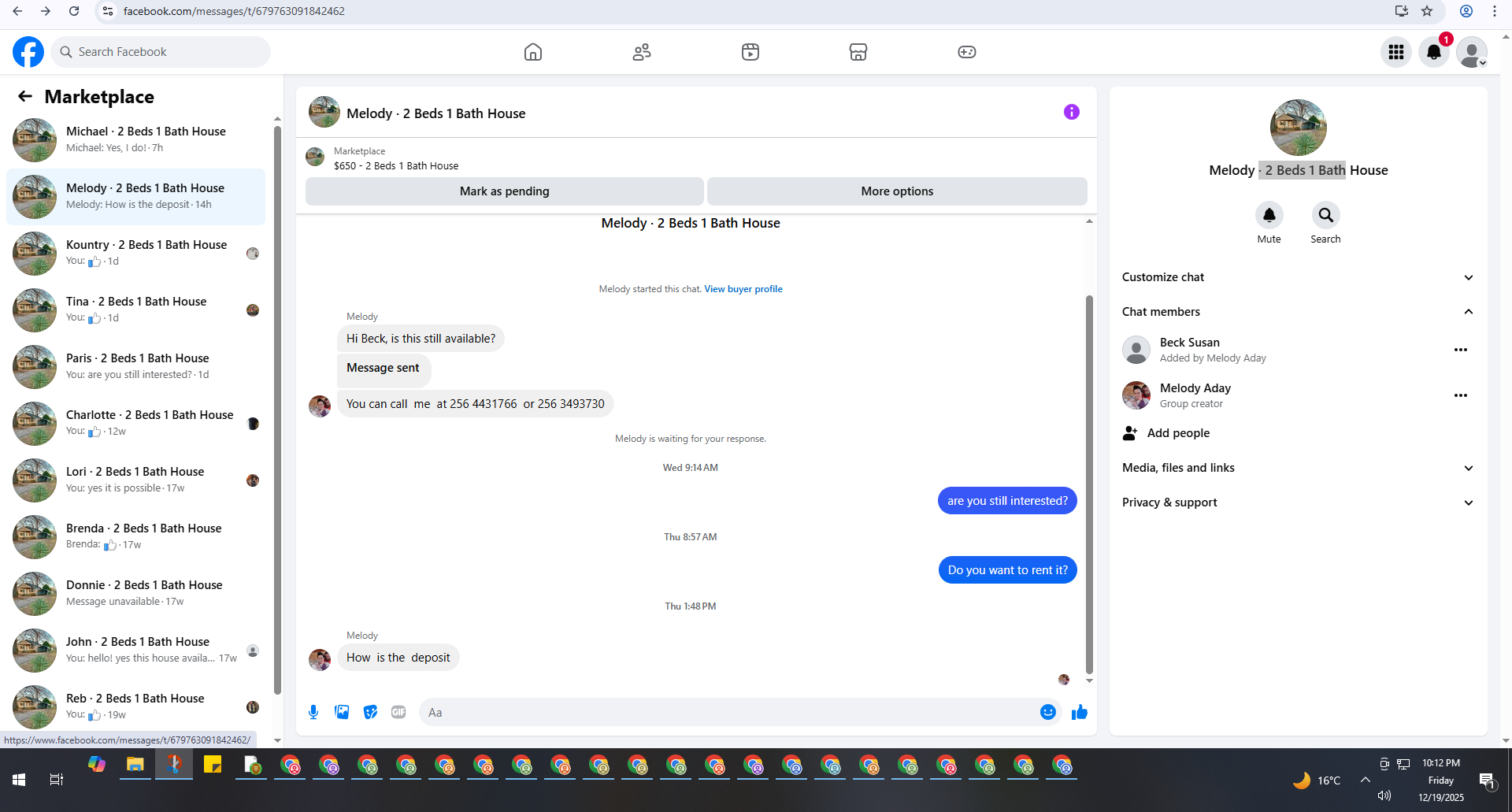Click the $650 - 2 Beds 1 Bath House listing
Screen dimensions: 1512x812
[x=396, y=166]
